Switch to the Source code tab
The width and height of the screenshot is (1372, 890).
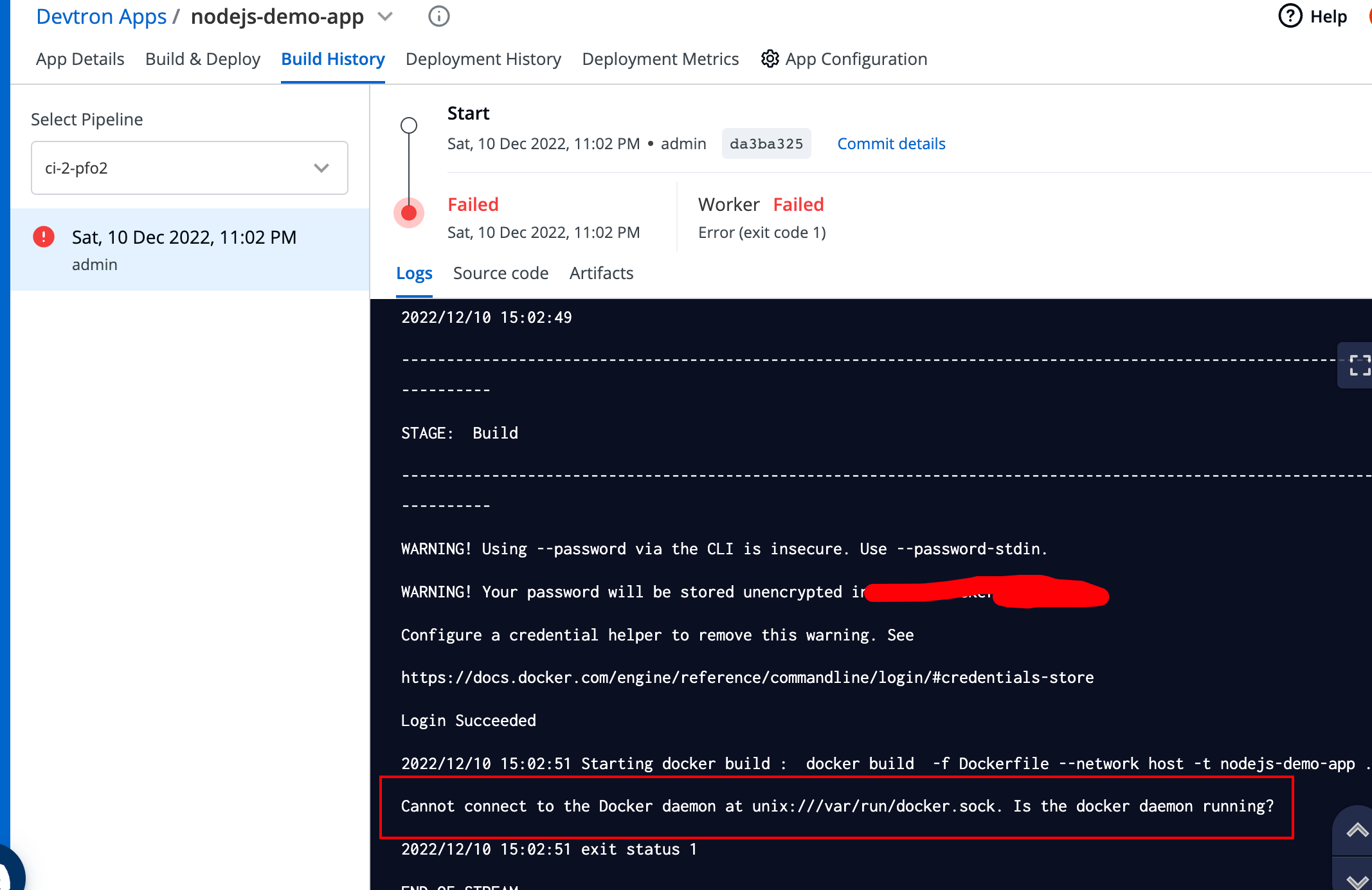coord(500,273)
